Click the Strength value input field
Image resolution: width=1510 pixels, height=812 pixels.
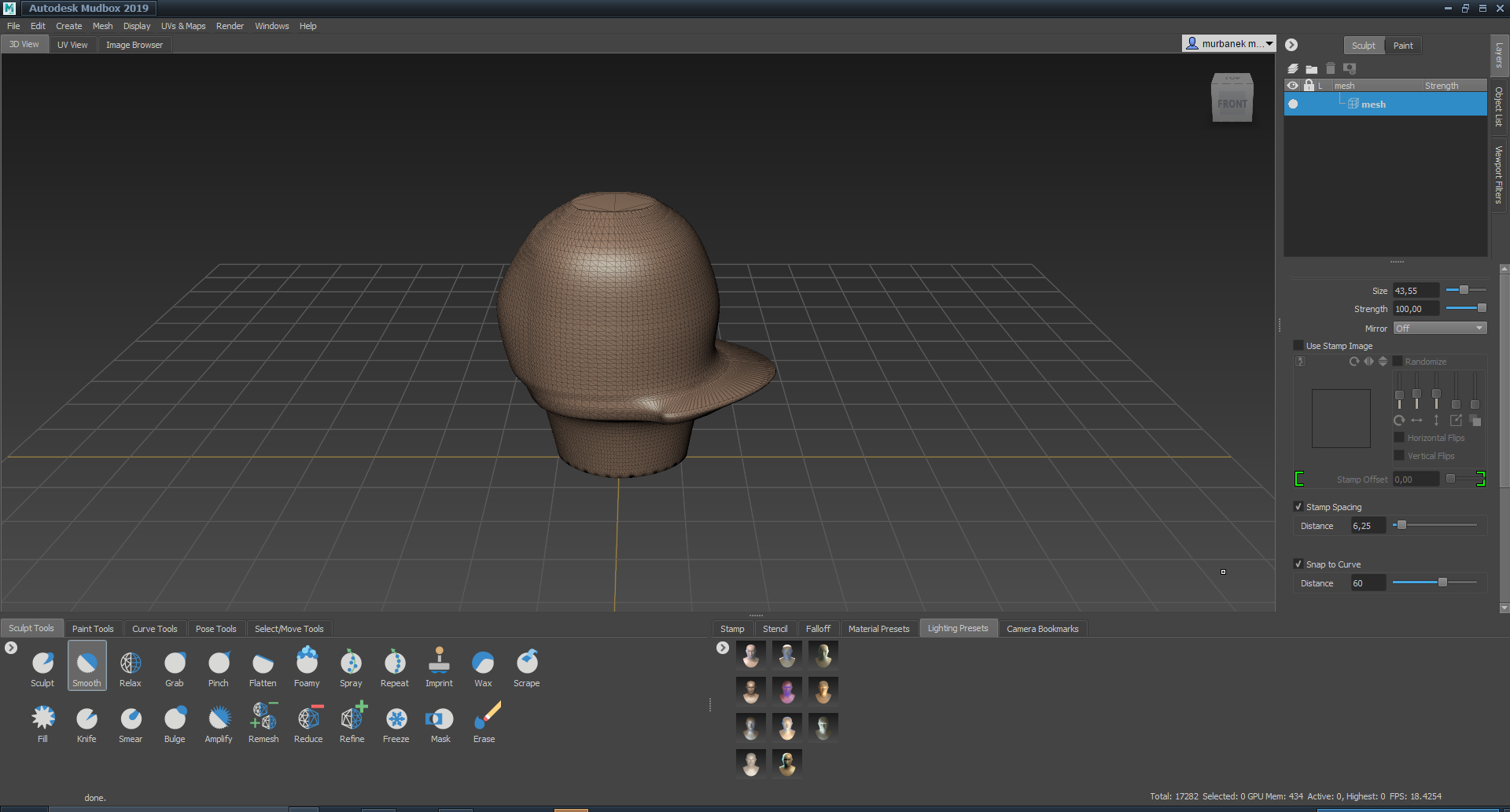pos(1415,309)
